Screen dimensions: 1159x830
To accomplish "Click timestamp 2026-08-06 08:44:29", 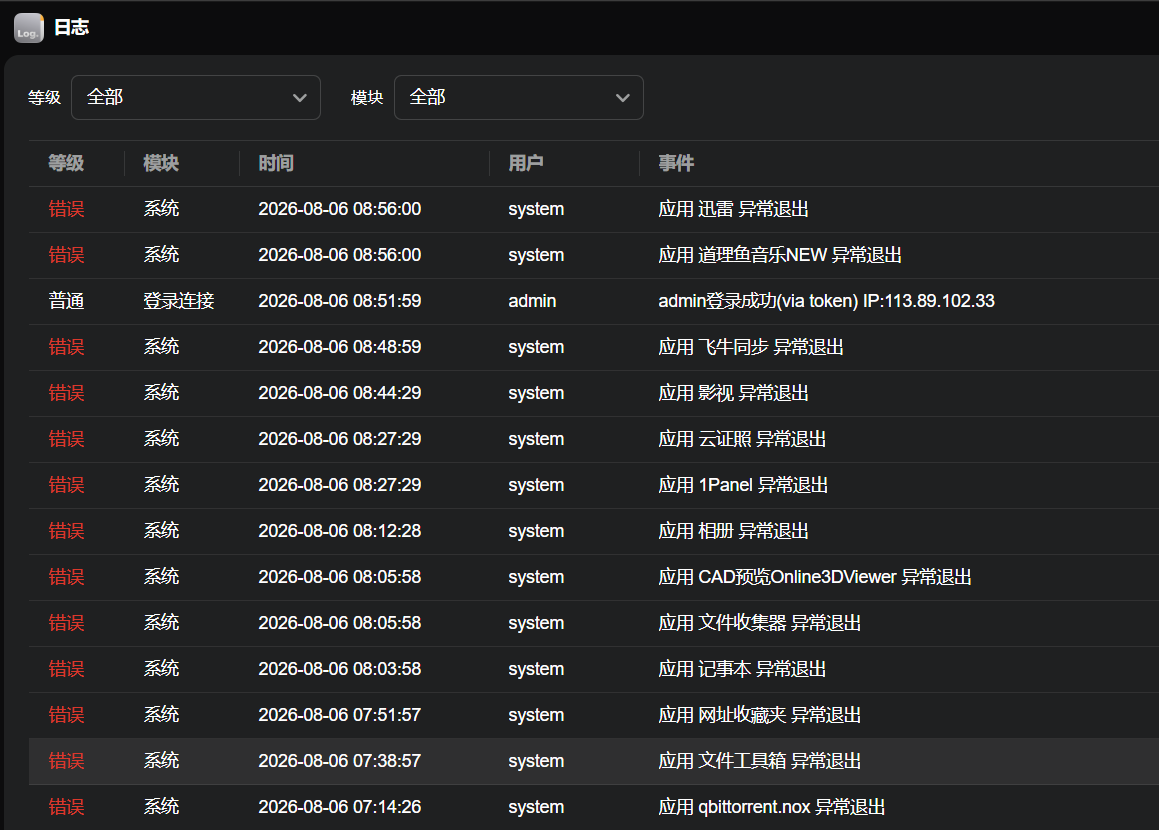I will coord(340,392).
